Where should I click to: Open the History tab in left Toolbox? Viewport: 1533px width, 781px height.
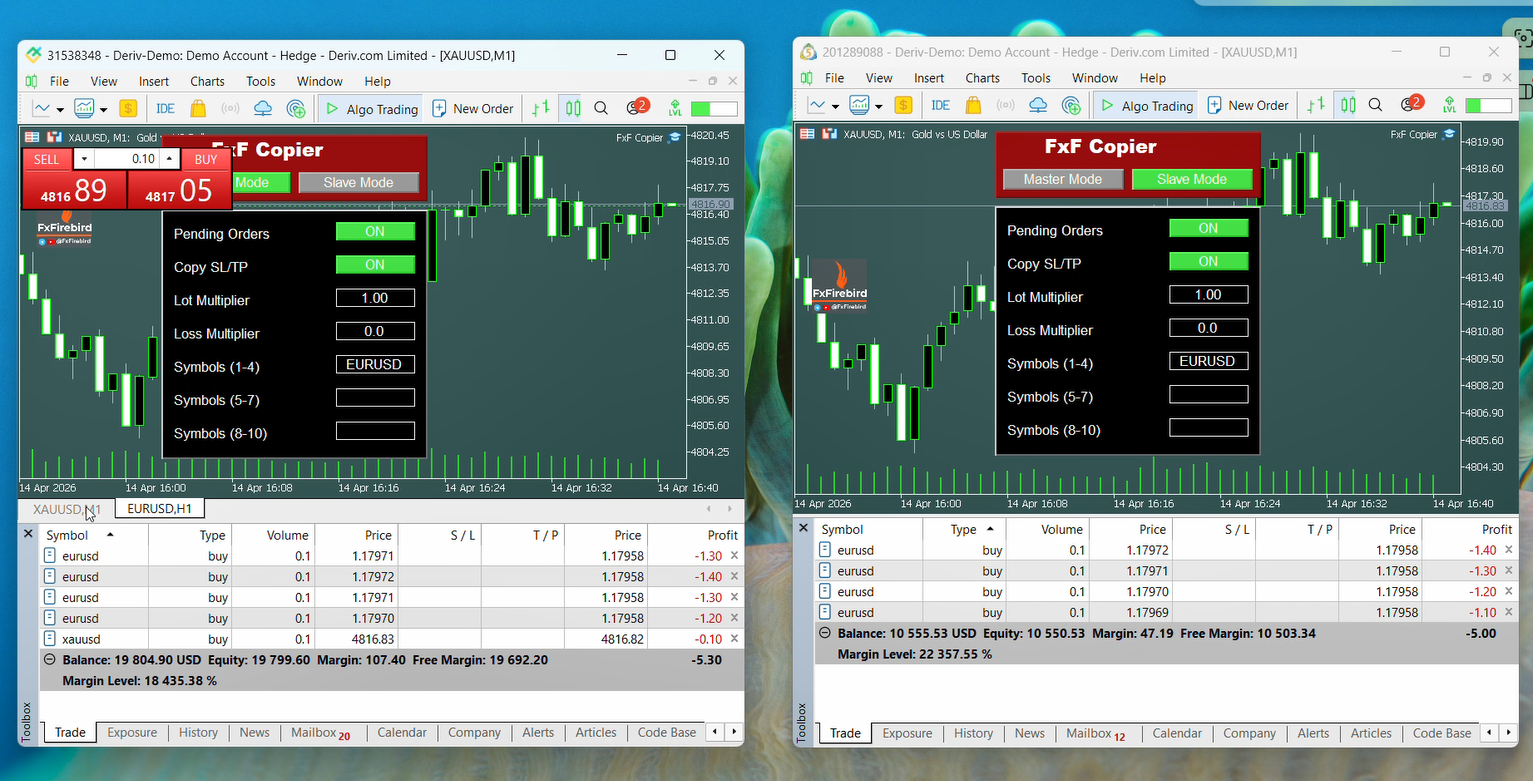(x=198, y=733)
